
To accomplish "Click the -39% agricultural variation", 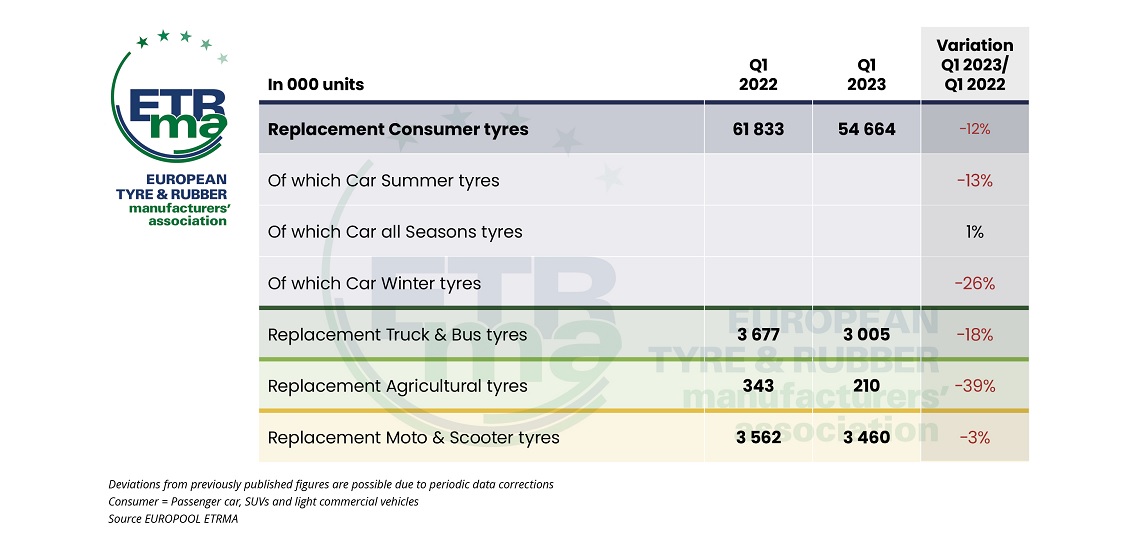I will click(974, 386).
